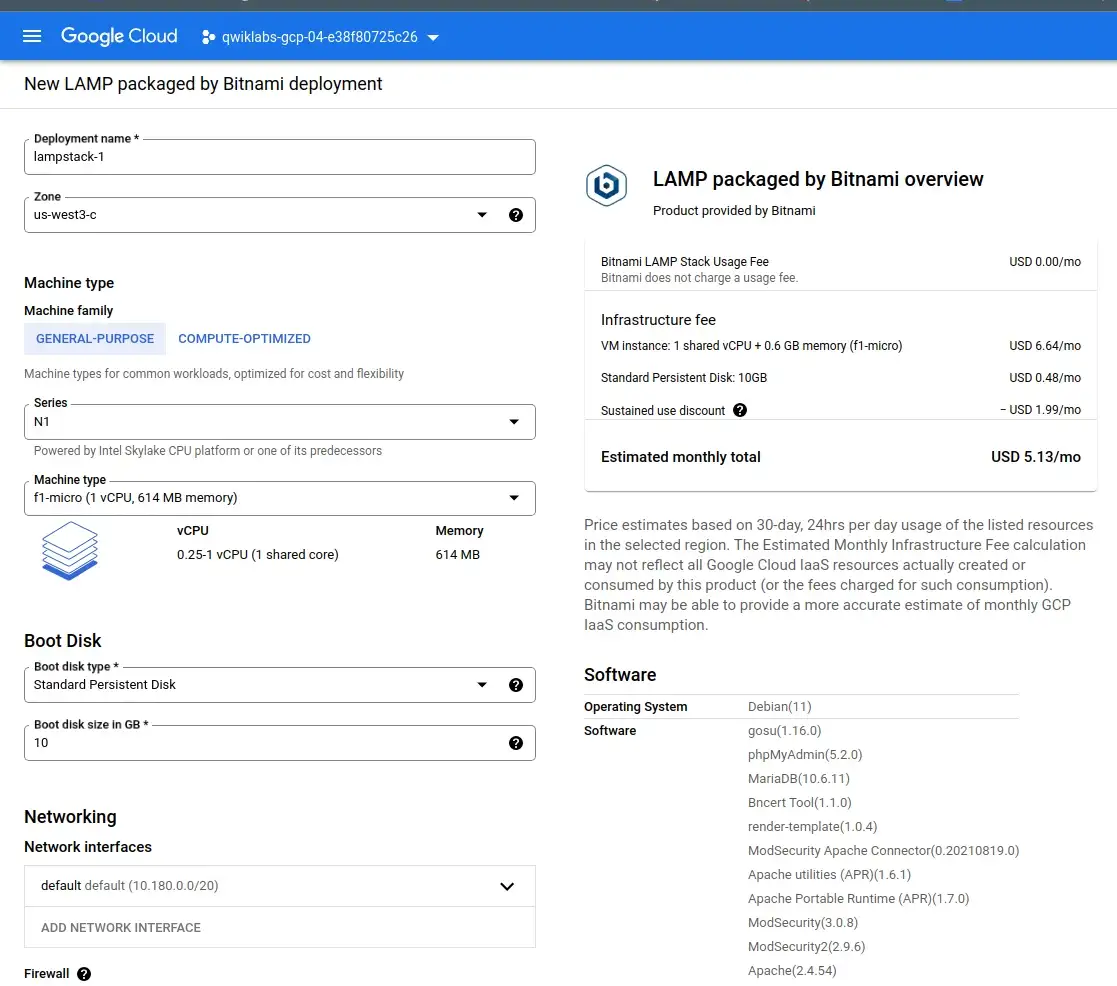
Task: Click the sustained use discount amount USD 1.99/mo
Action: point(1041,410)
